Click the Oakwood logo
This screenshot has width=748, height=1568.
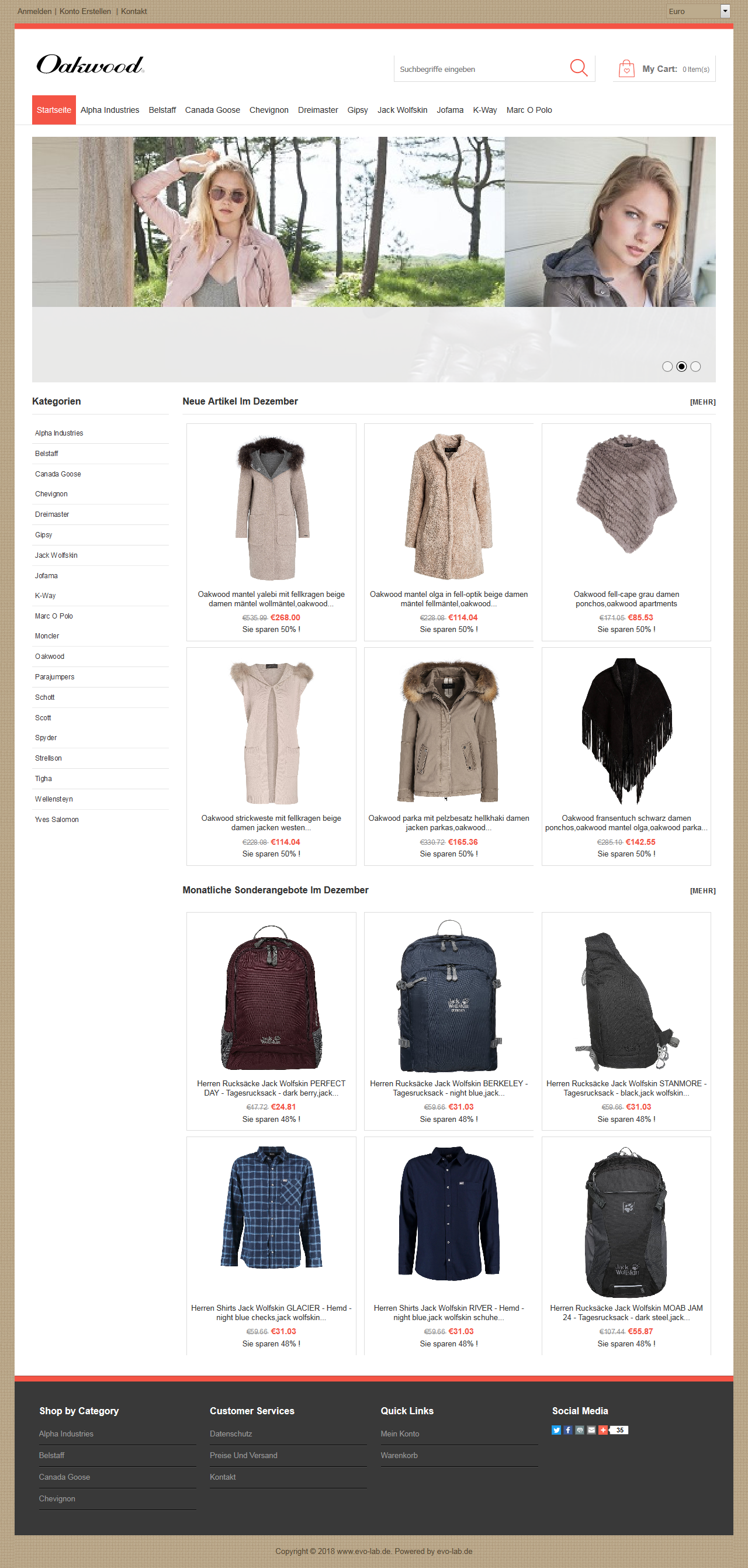(91, 64)
